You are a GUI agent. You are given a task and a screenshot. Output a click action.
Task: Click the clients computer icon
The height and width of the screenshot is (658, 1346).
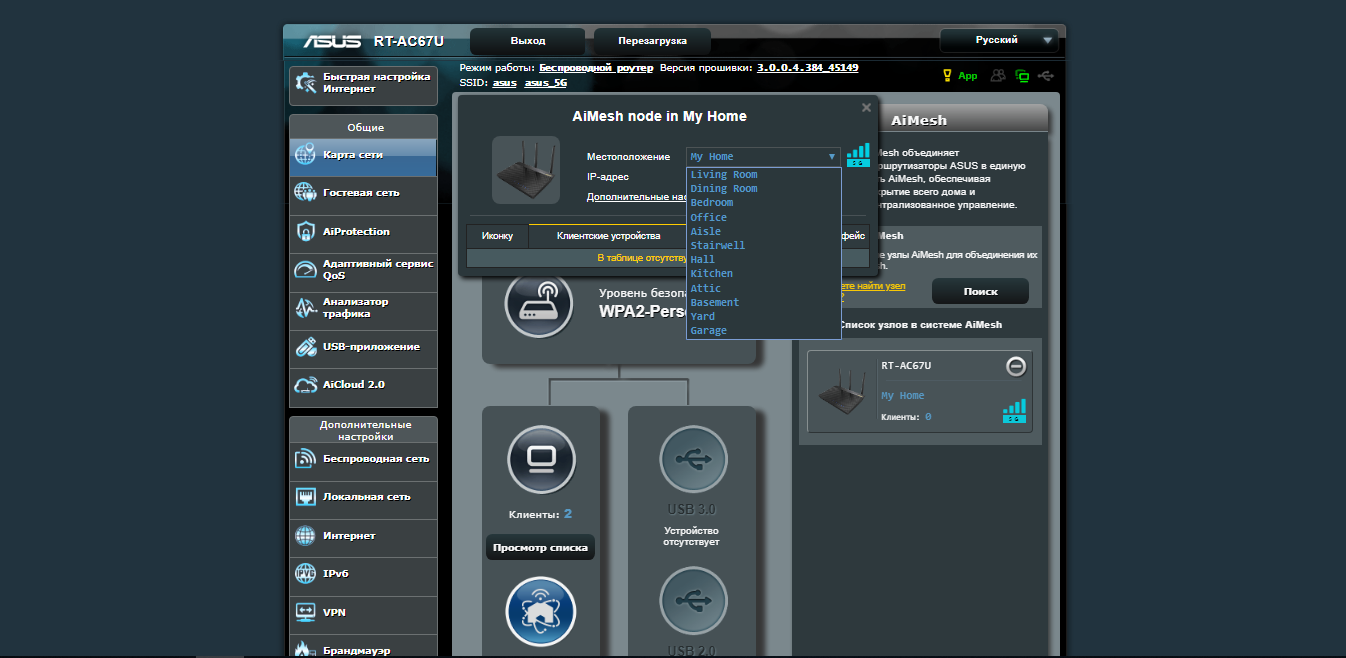(541, 460)
